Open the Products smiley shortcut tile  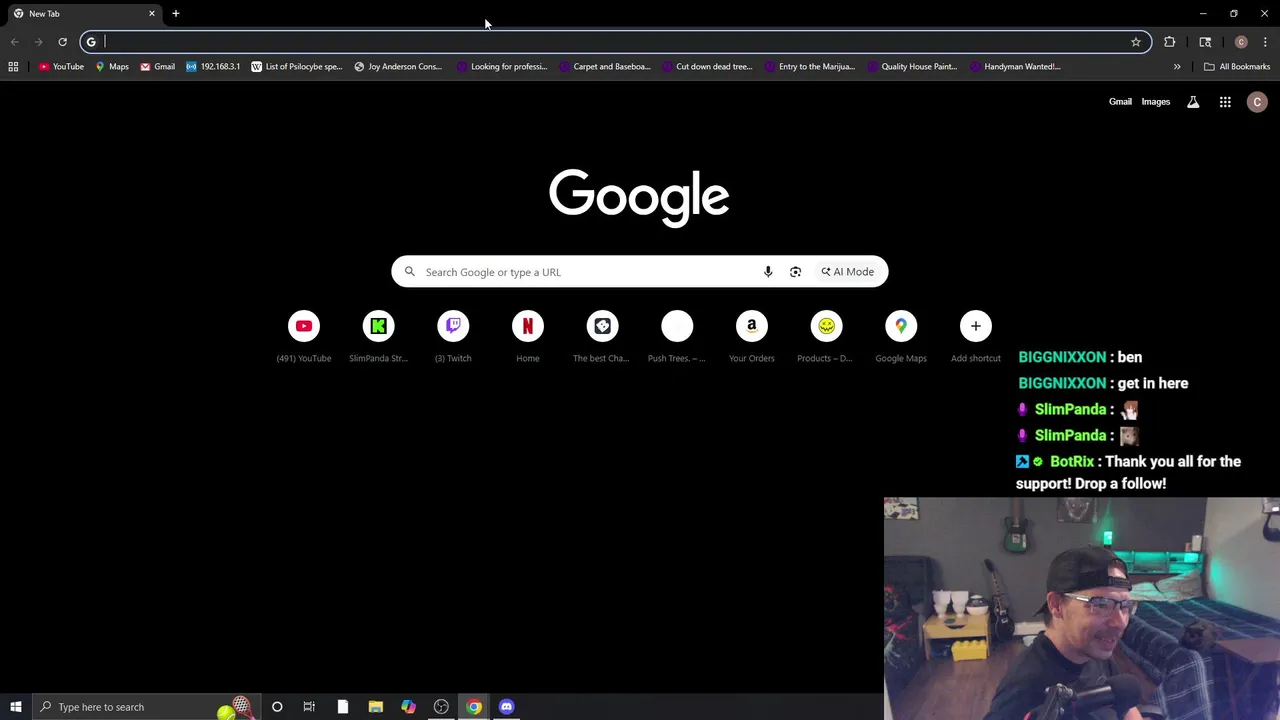(x=826, y=337)
